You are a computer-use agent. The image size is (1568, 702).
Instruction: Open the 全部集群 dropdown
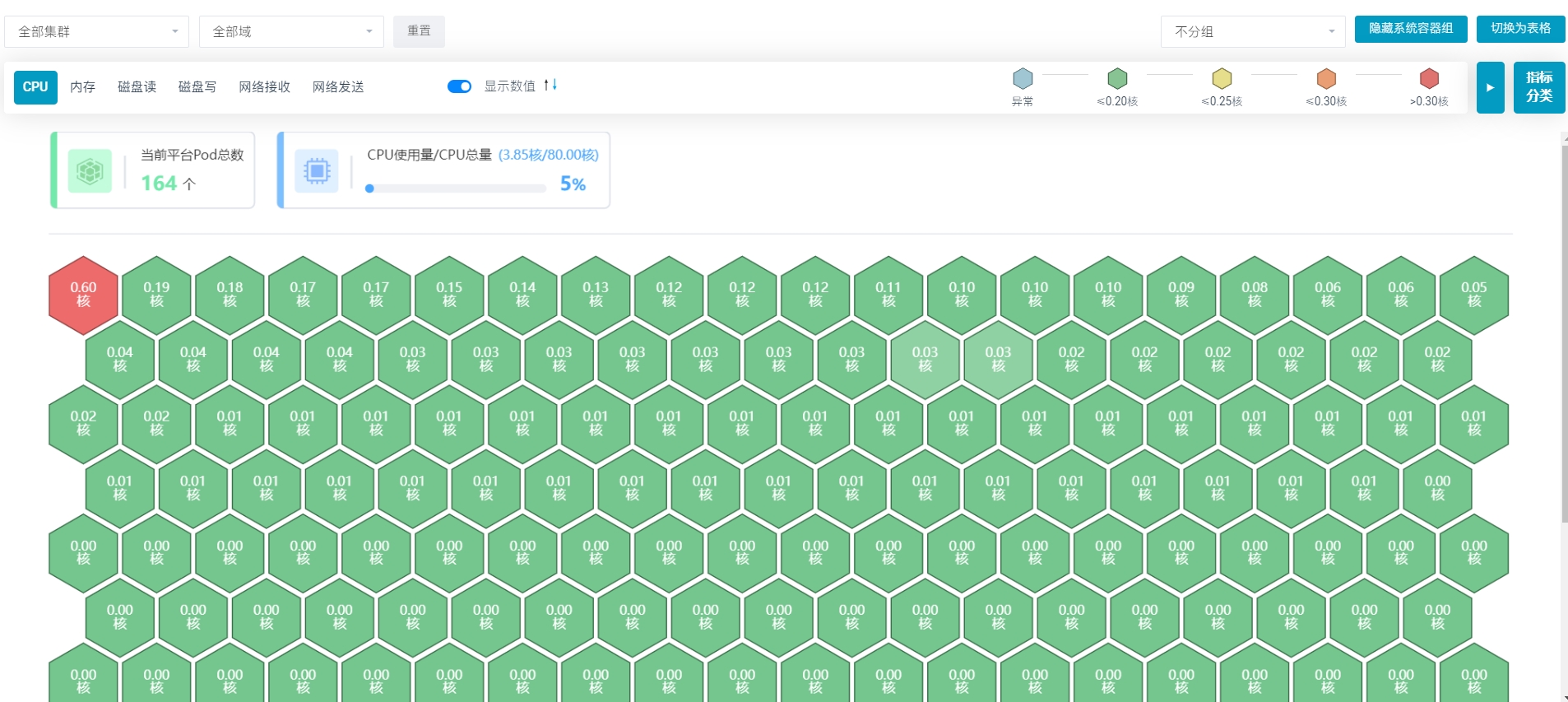point(97,31)
